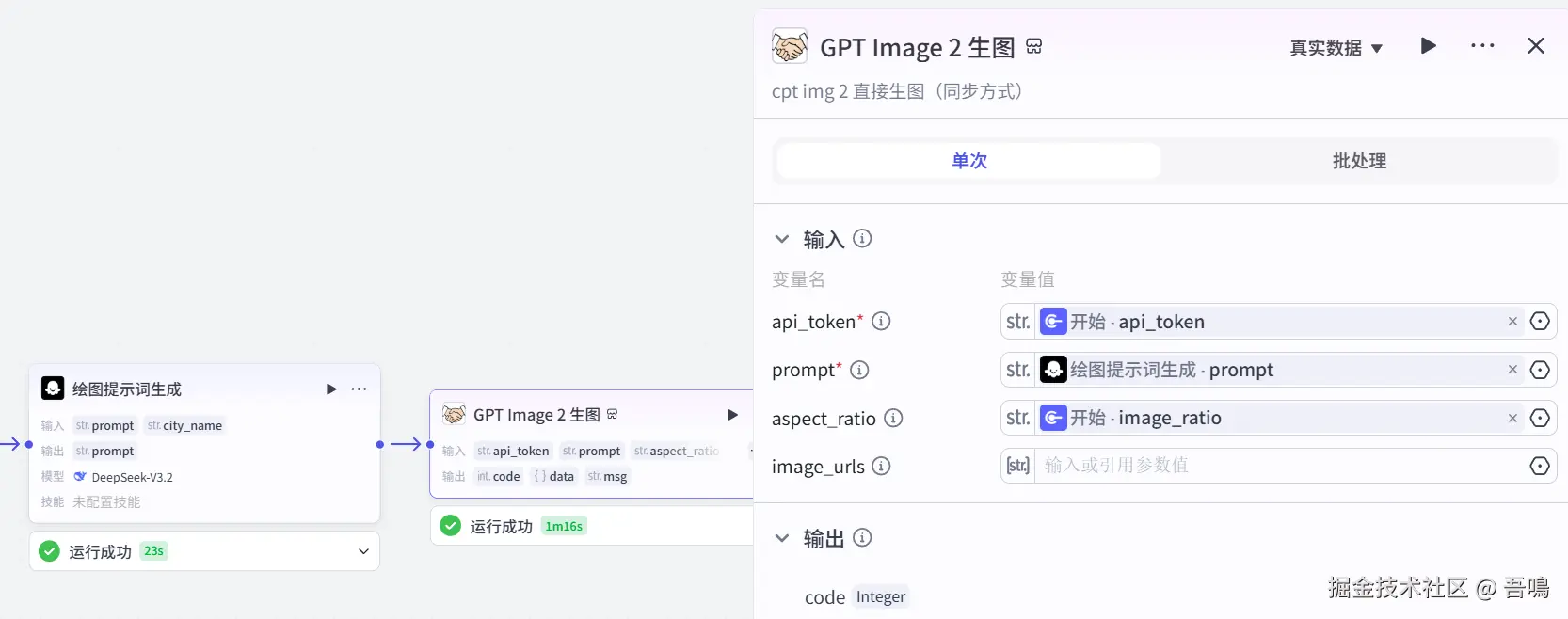Open the 真实数据 dropdown
1568x619 pixels.
point(1336,48)
